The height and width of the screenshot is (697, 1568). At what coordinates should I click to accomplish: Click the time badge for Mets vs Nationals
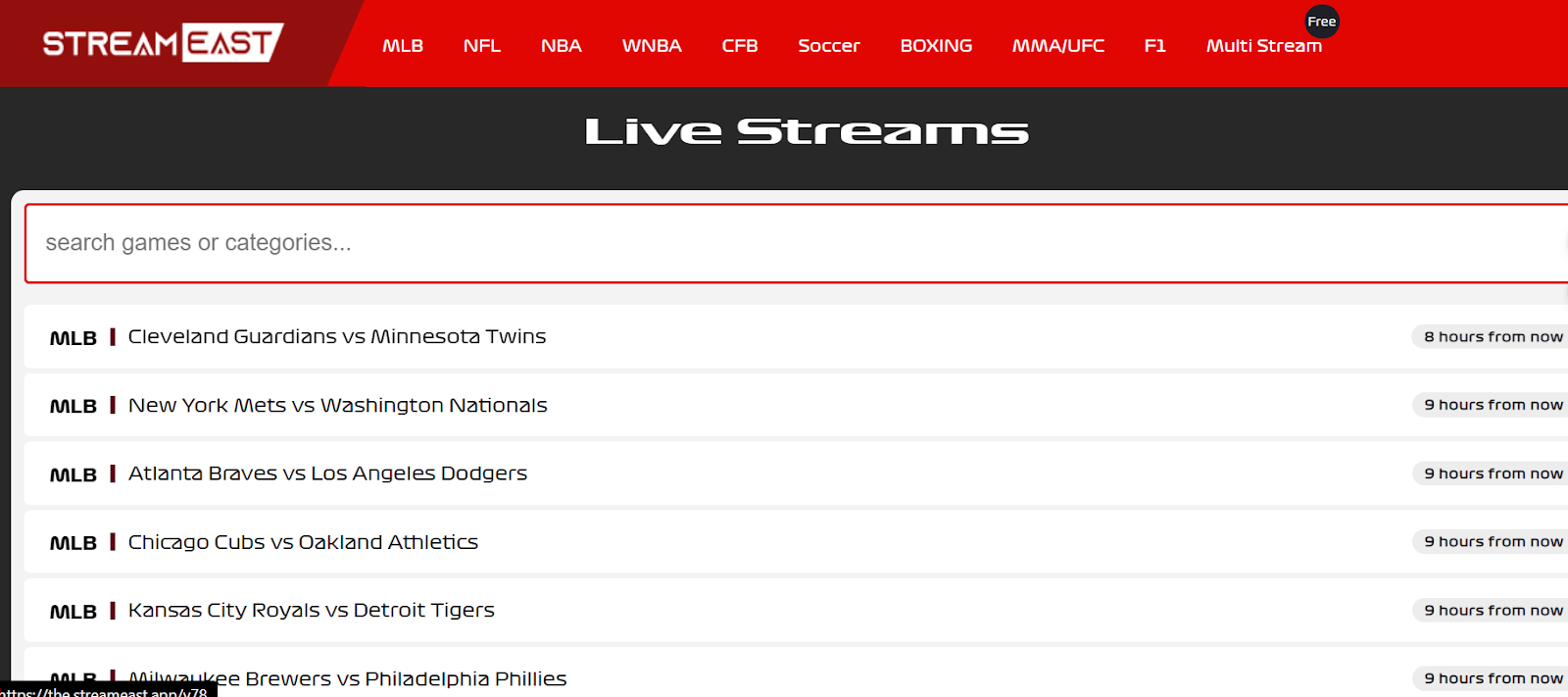point(1492,405)
